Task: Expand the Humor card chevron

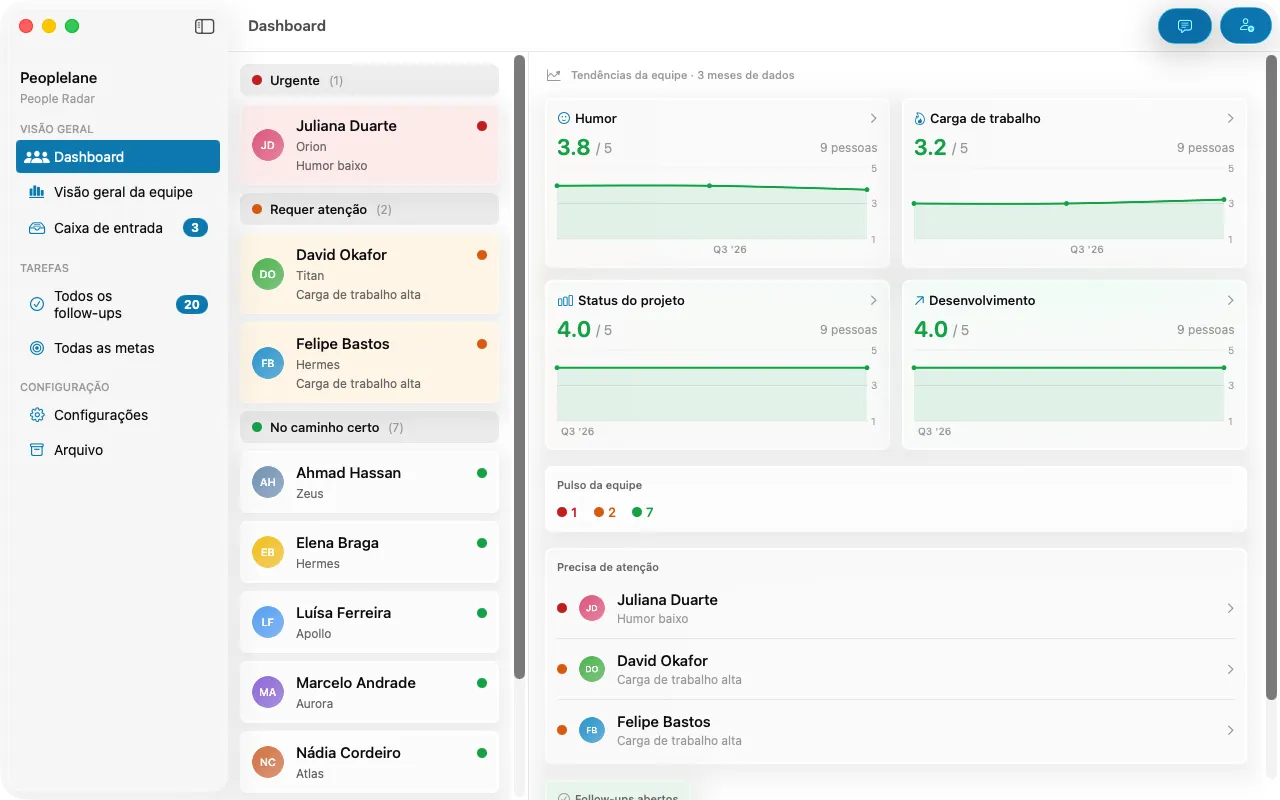Action: 873,118
